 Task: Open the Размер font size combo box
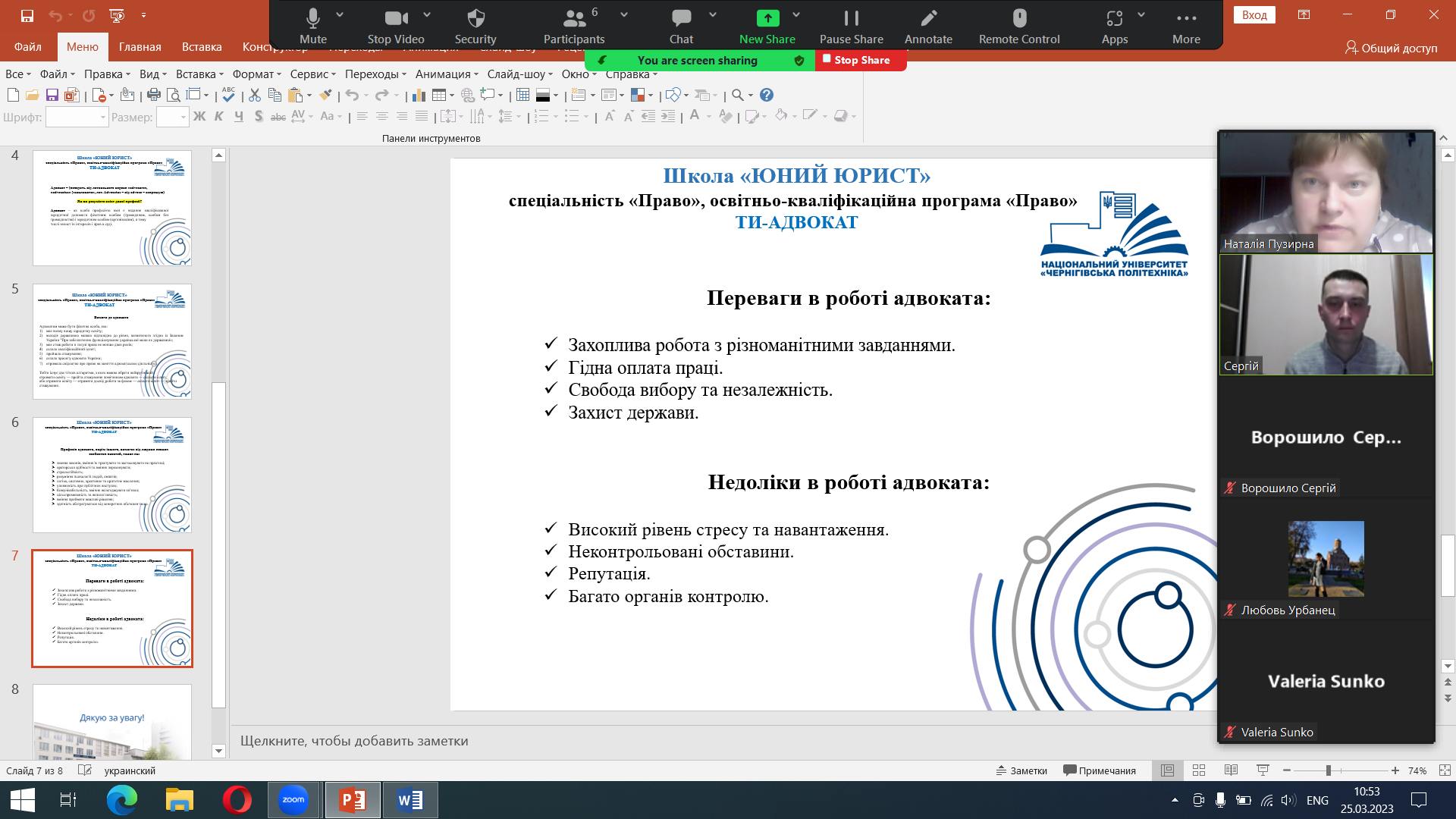click(171, 117)
